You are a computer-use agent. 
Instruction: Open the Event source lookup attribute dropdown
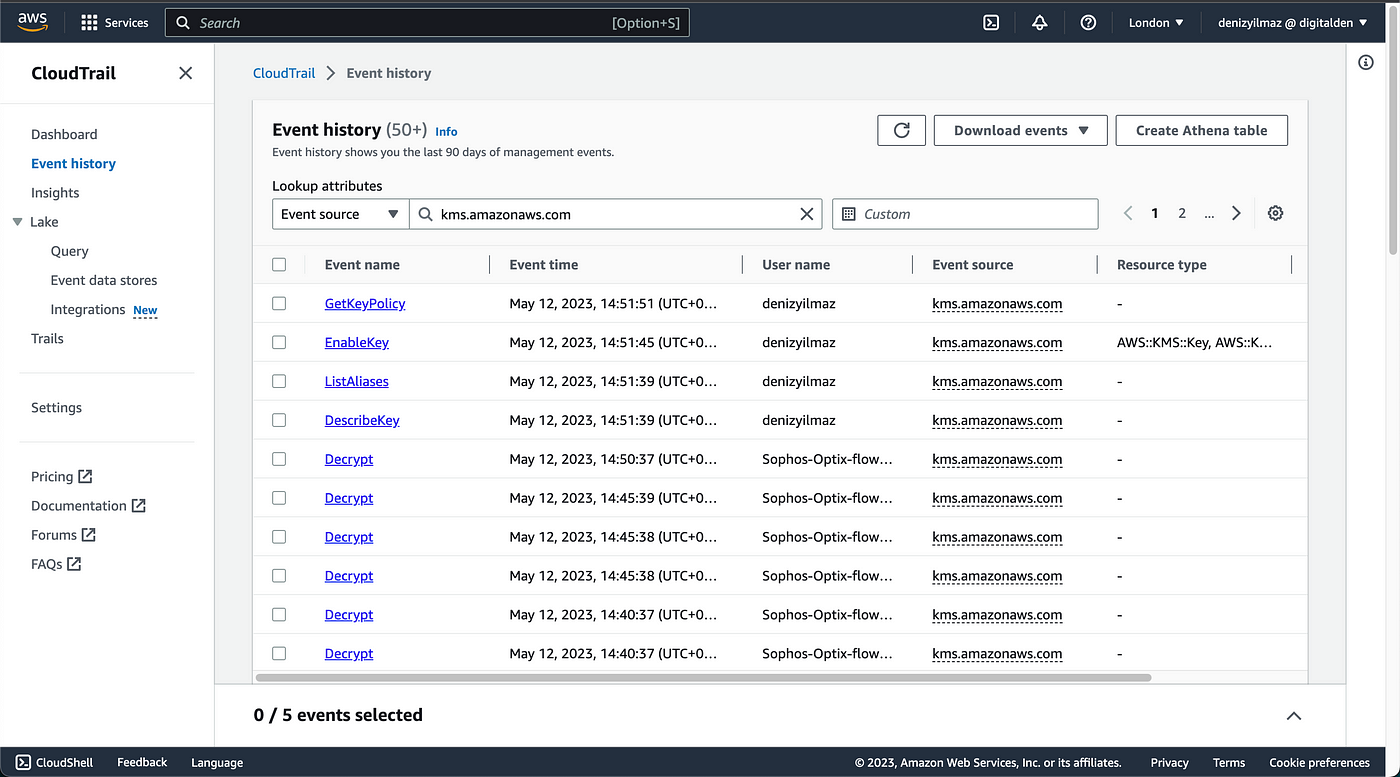point(340,213)
